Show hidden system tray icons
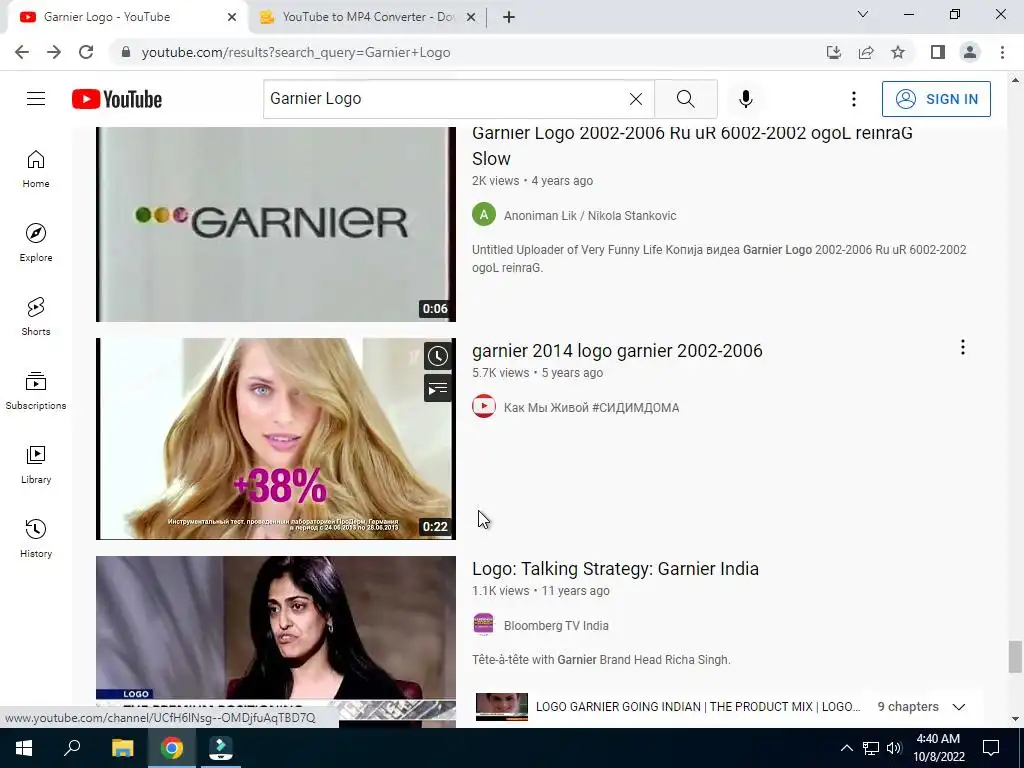This screenshot has height=768, width=1024. tap(846, 748)
